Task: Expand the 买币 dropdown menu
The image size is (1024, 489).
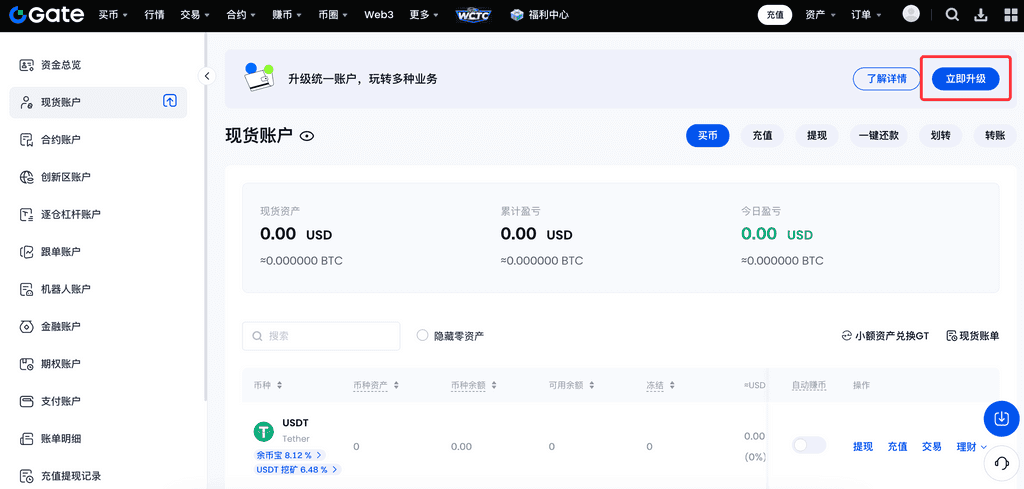Action: pos(113,15)
